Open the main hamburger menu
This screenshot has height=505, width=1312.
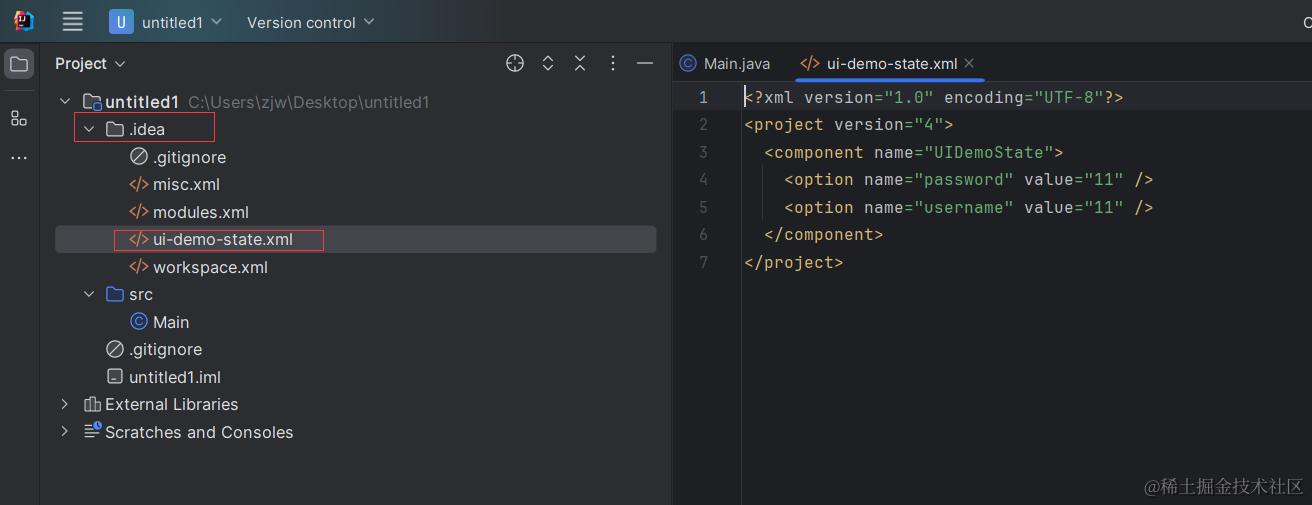(72, 21)
